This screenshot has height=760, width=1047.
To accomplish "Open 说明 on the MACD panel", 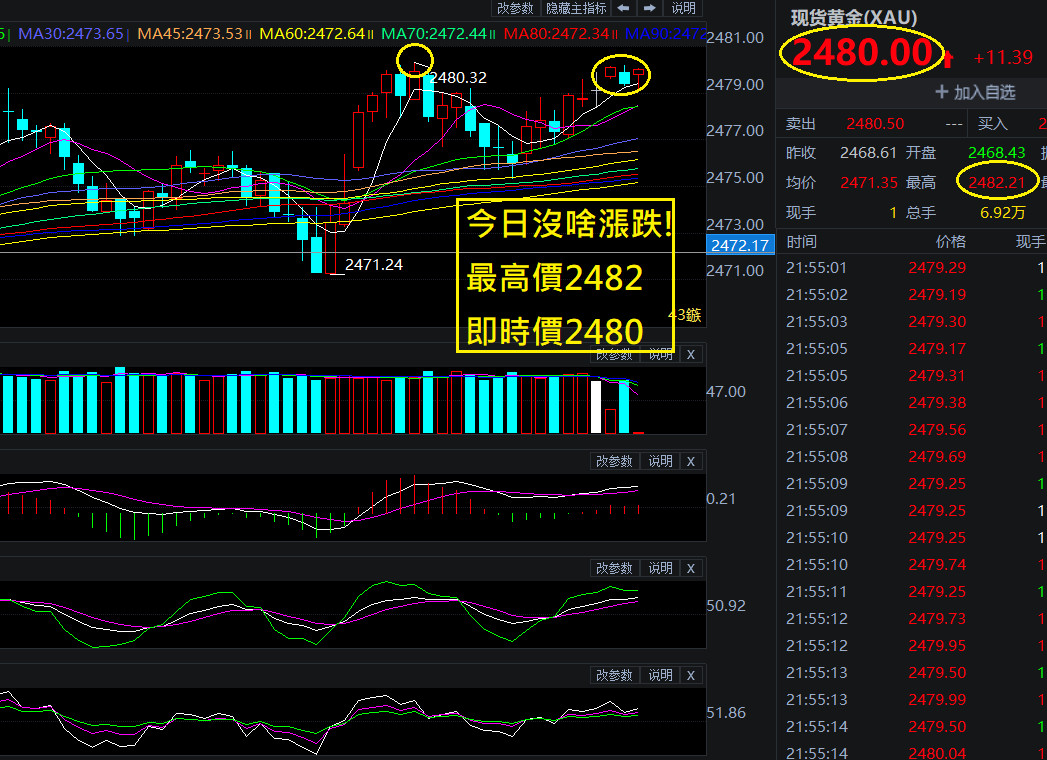I will [x=660, y=461].
